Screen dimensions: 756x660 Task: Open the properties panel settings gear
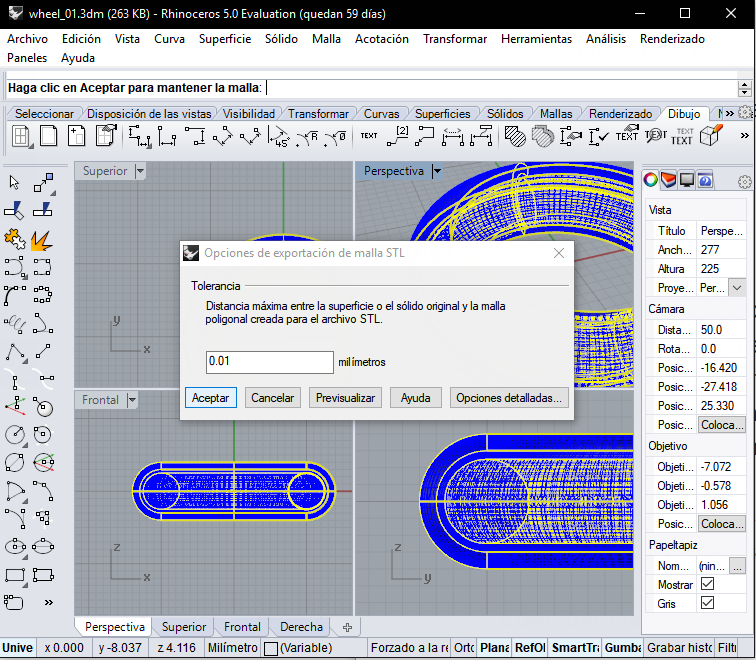pyautogui.click(x=744, y=181)
